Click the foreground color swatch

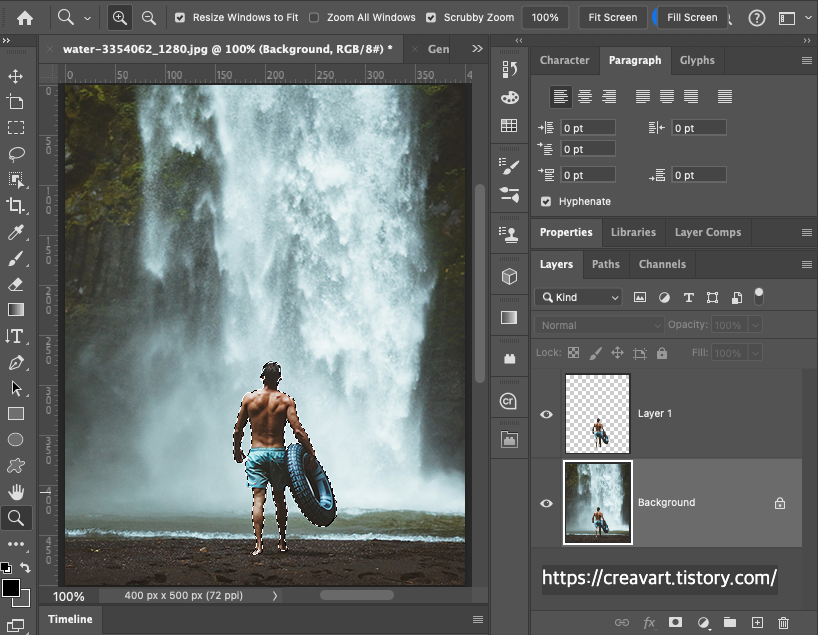point(11,588)
